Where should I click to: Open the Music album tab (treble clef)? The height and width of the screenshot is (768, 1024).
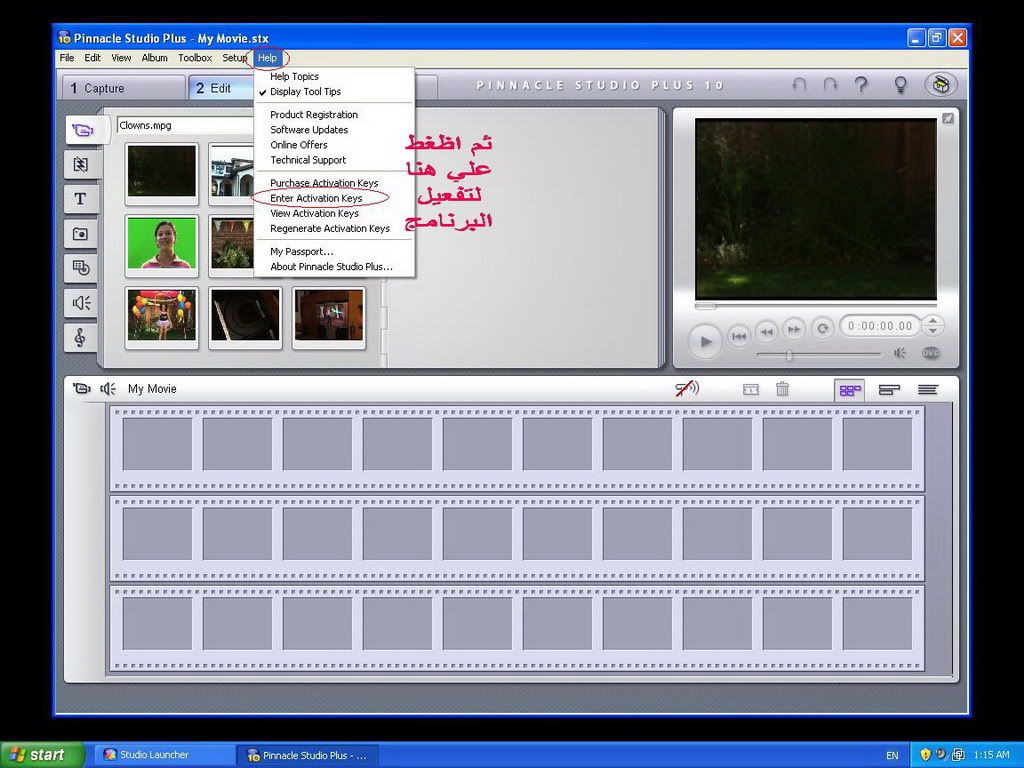click(x=81, y=337)
